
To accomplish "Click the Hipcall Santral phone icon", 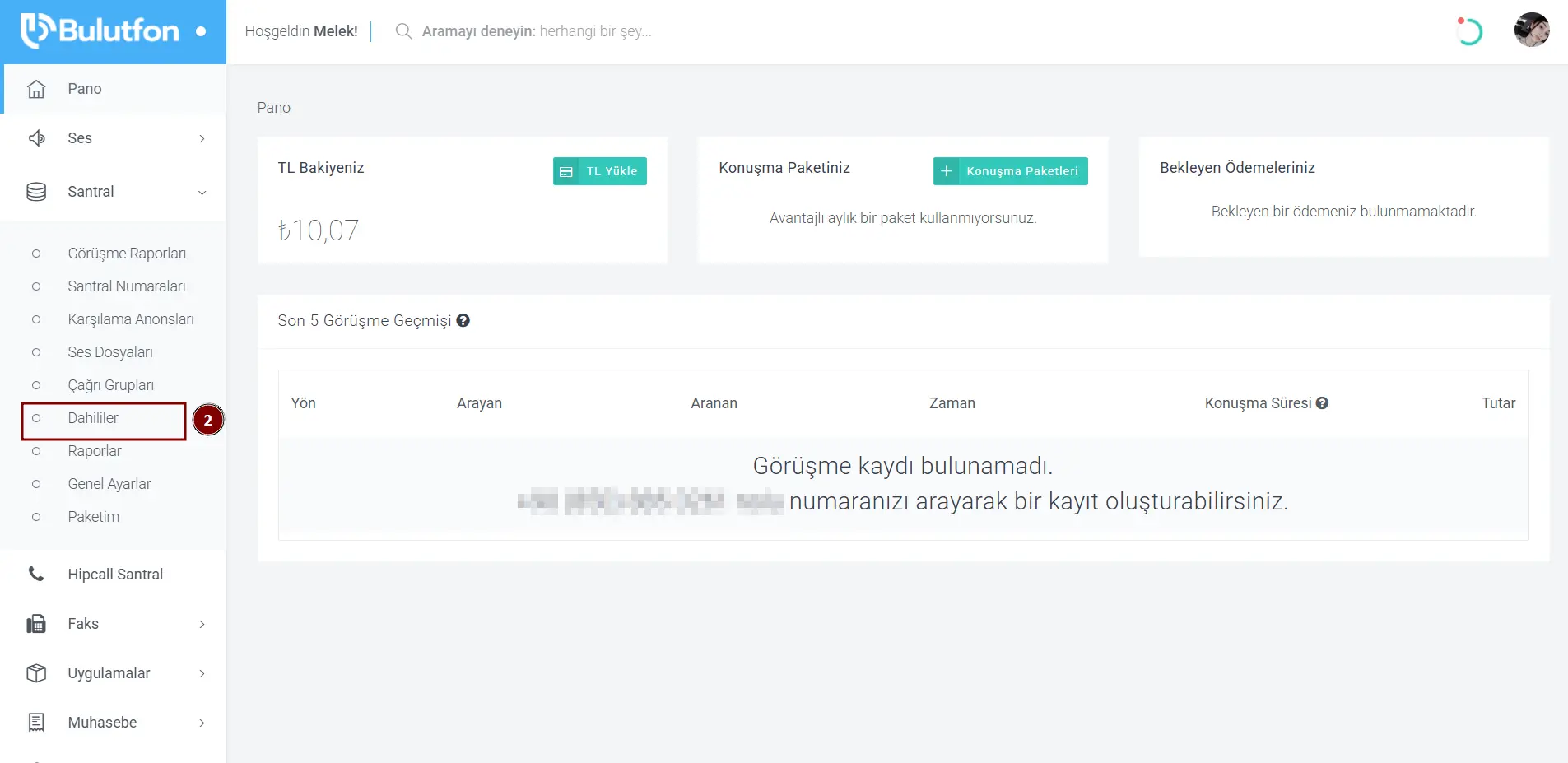I will tap(36, 574).
